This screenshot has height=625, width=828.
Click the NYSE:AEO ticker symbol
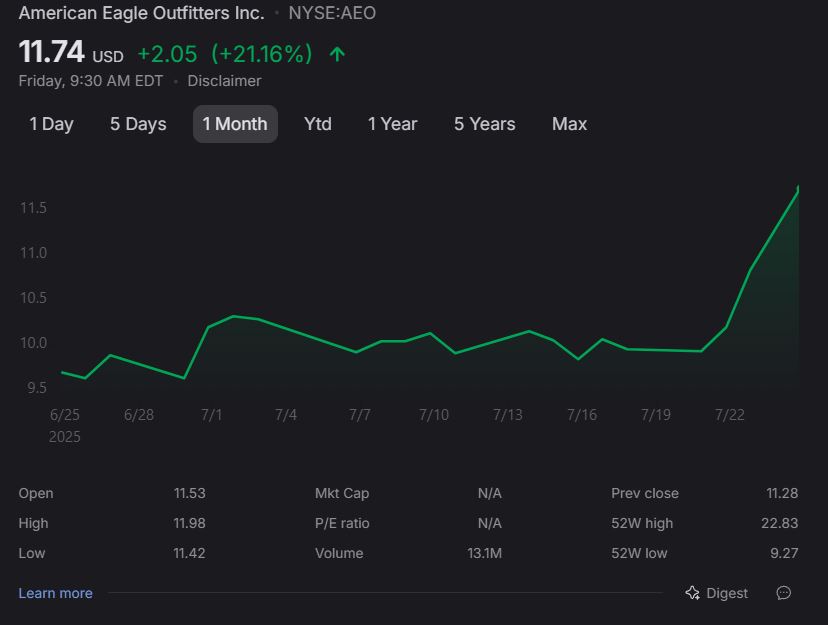click(x=332, y=13)
